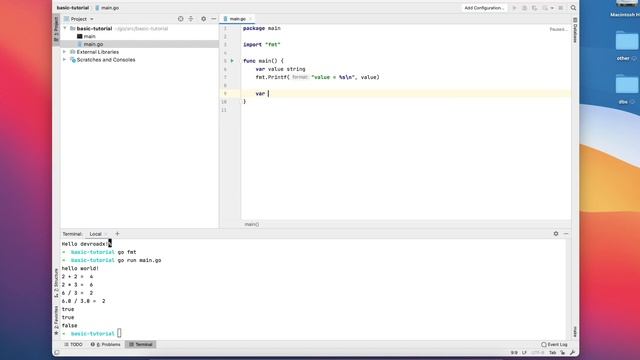The height and width of the screenshot is (360, 640).
Task: Open the TODO tool window
Action: [73, 344]
